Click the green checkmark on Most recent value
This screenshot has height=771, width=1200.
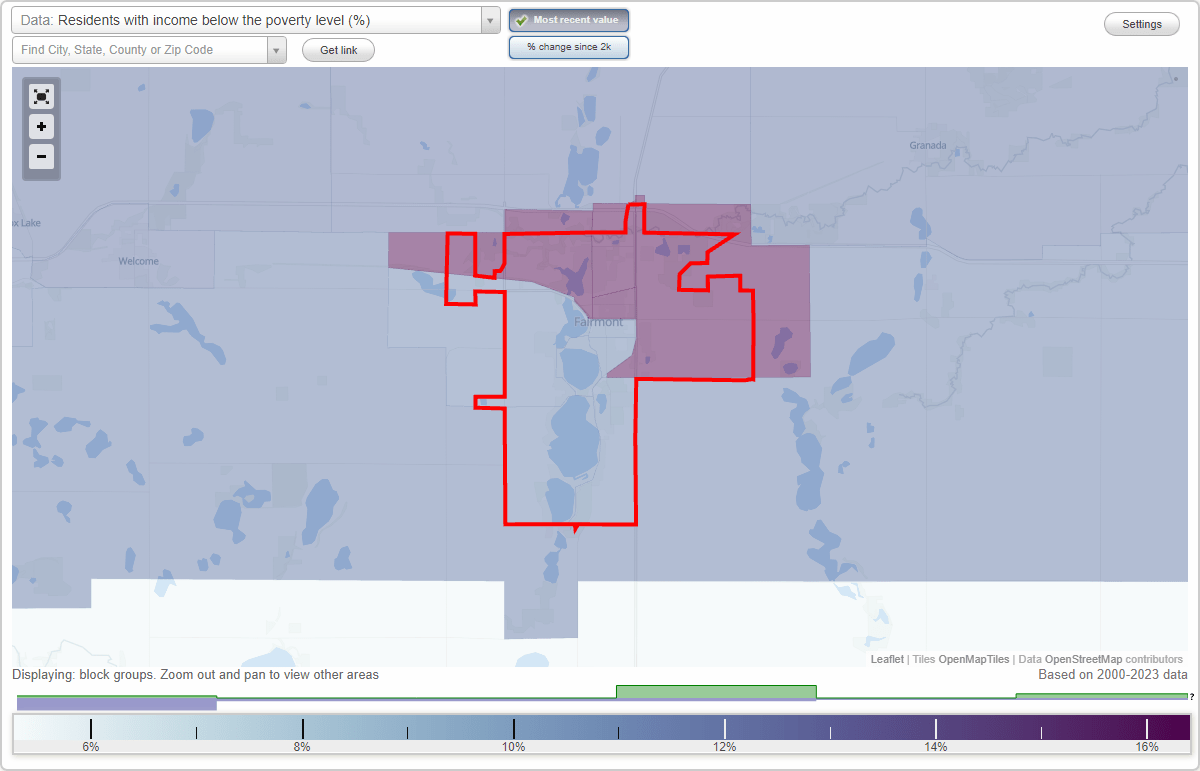[523, 19]
